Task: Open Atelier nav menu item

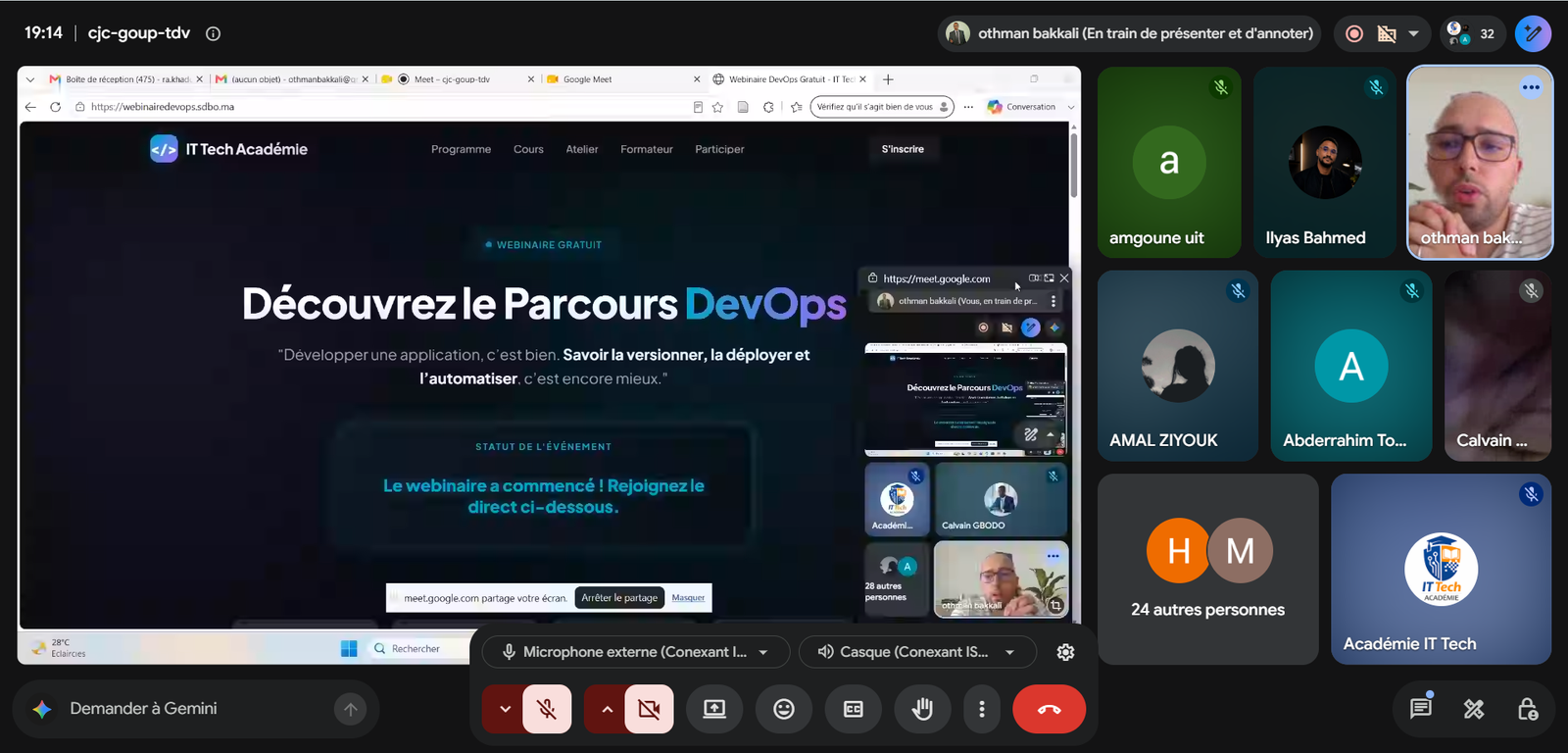Action: tap(582, 149)
